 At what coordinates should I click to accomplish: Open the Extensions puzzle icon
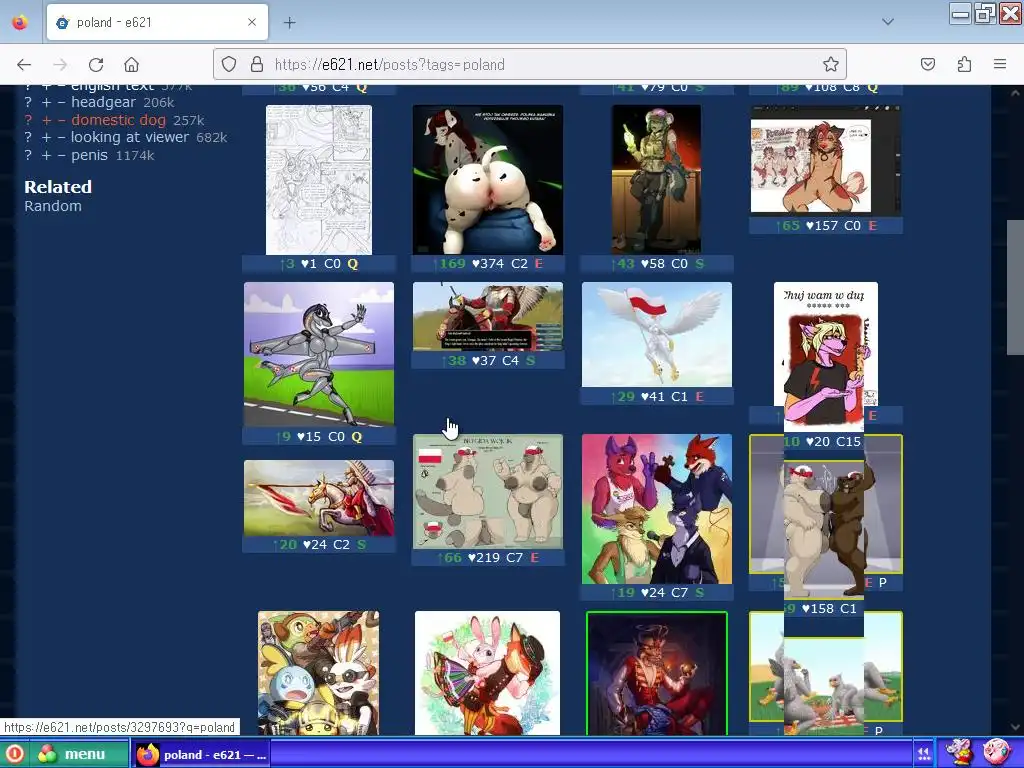964,64
